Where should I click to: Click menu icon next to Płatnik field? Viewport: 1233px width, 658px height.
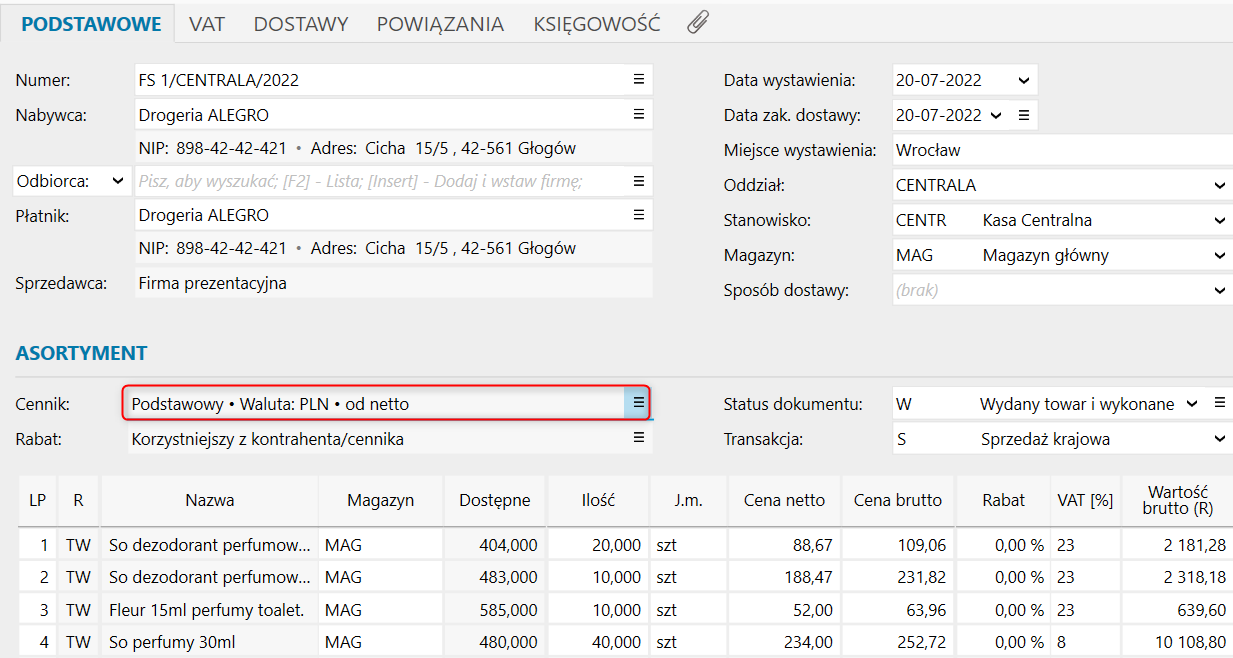639,215
